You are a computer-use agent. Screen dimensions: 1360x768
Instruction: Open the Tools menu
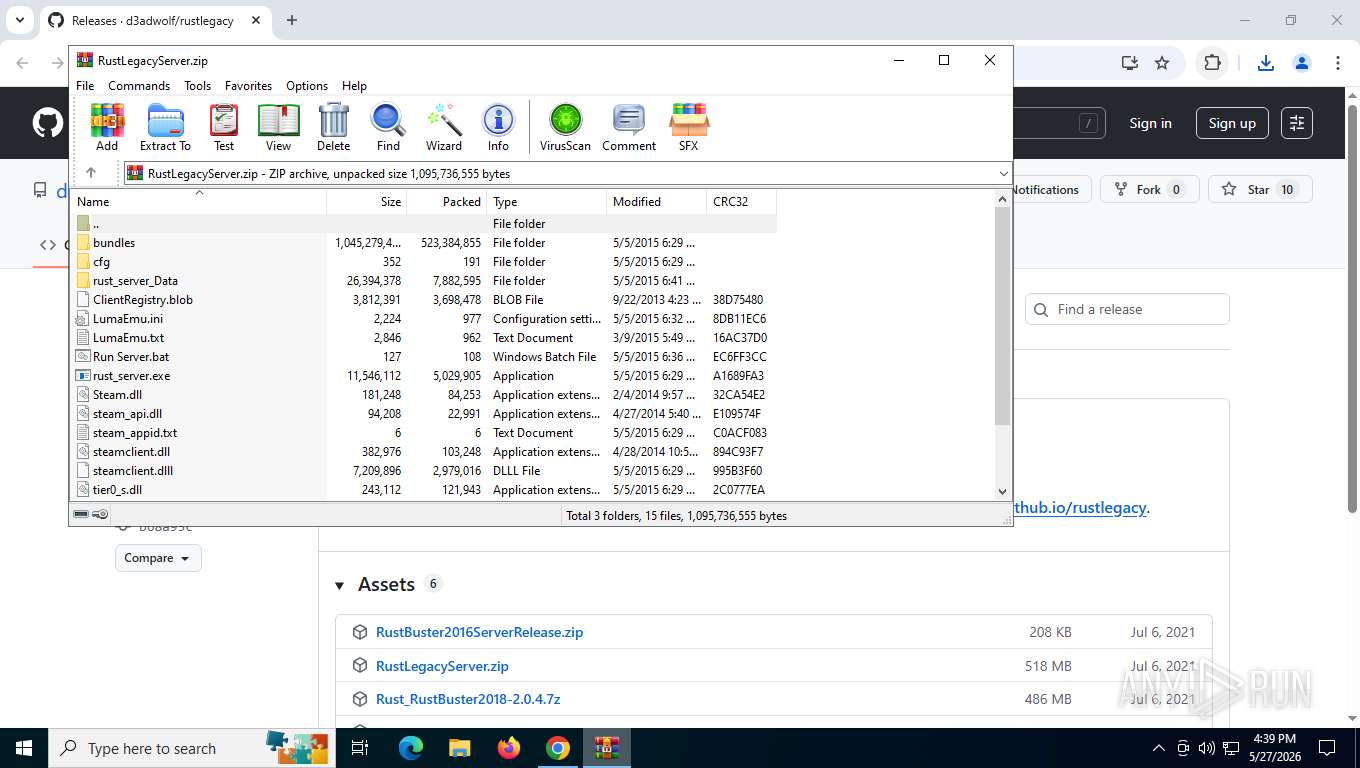point(197,86)
